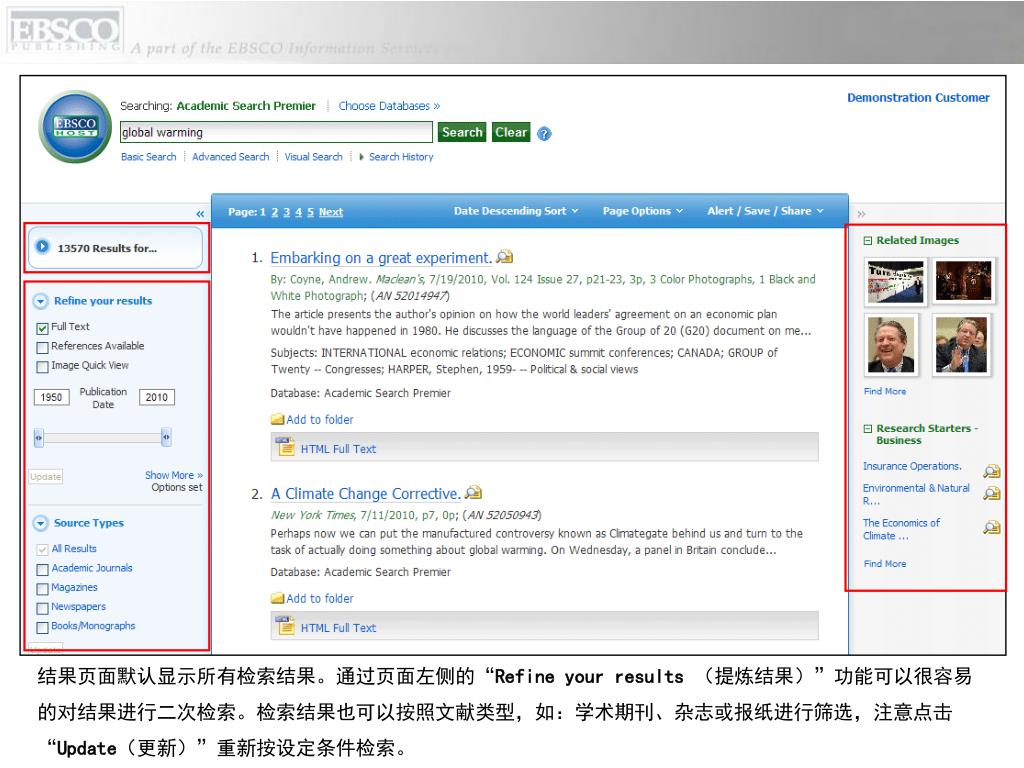
Task: Preview icon next to Environmental & Natural R...
Action: [x=991, y=493]
